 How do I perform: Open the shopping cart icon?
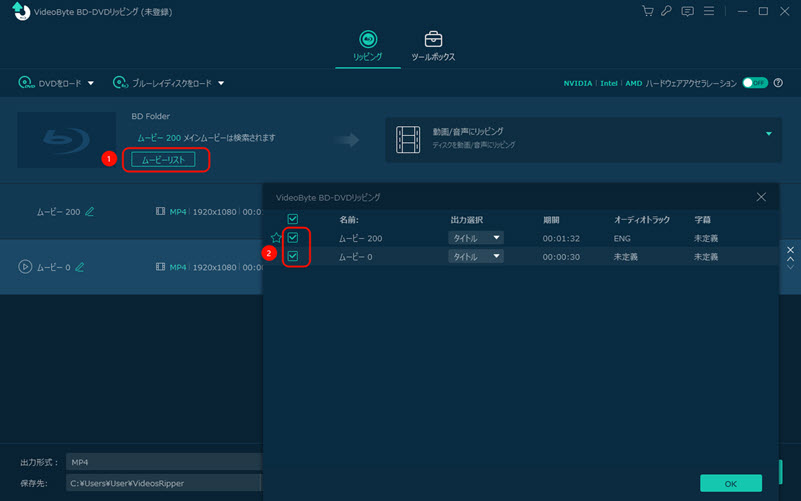pyautogui.click(x=648, y=11)
